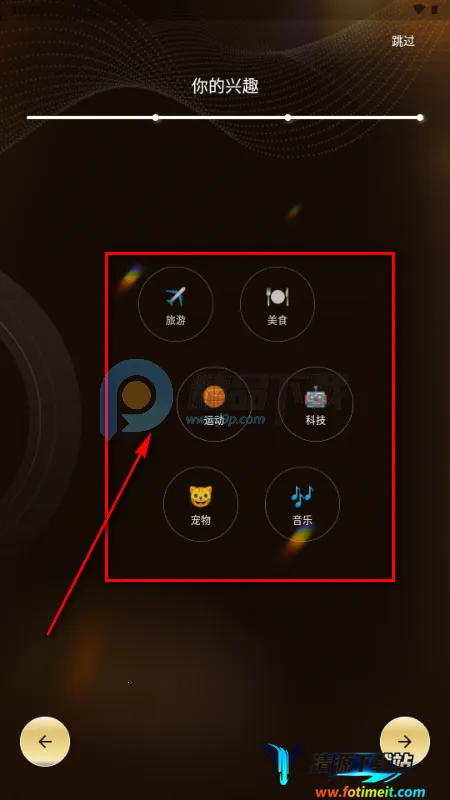Pick the 运动 basketball sports interest
This screenshot has height=800, width=450.
214,404
